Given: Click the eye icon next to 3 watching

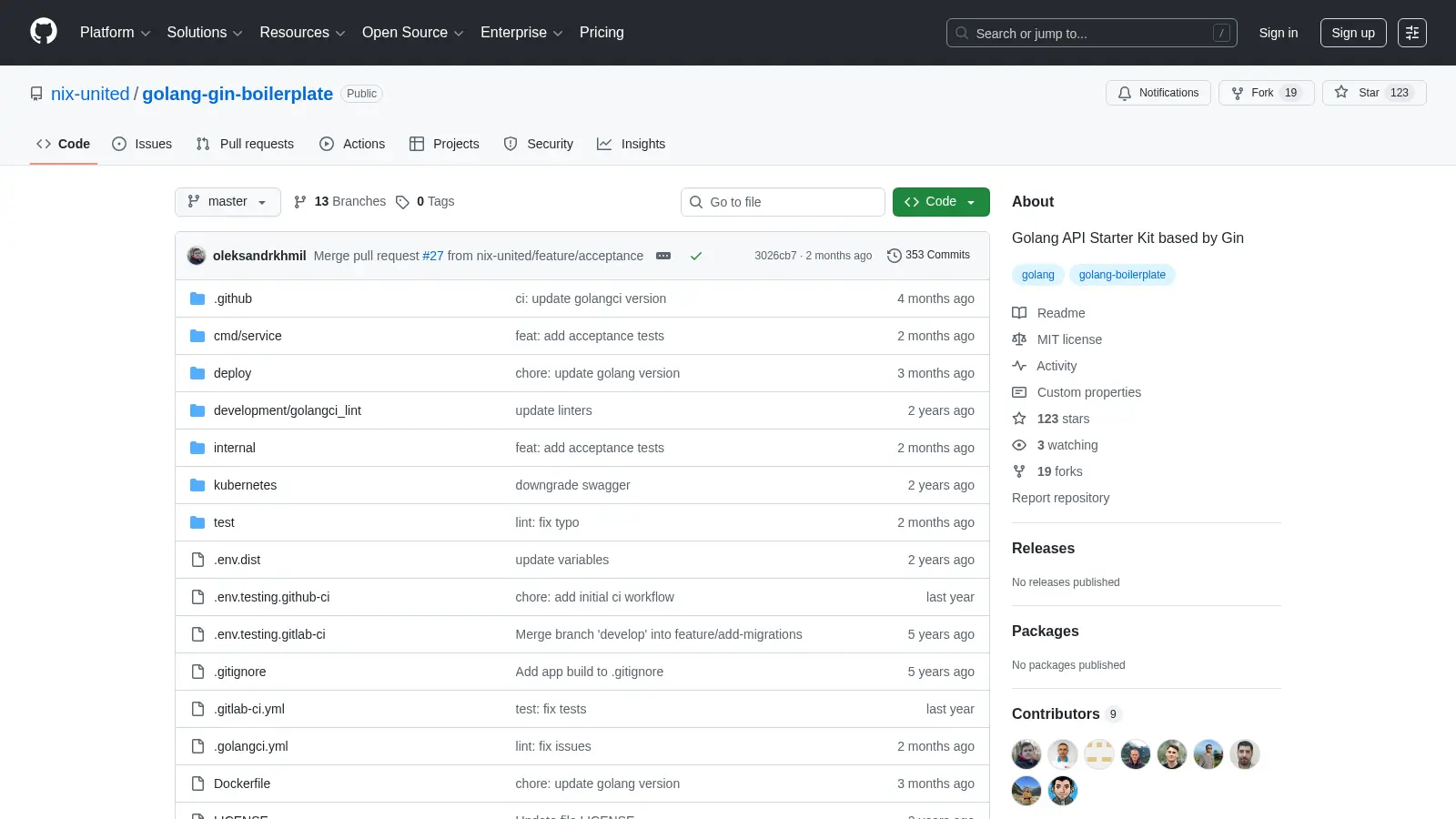Looking at the screenshot, I should point(1019,445).
